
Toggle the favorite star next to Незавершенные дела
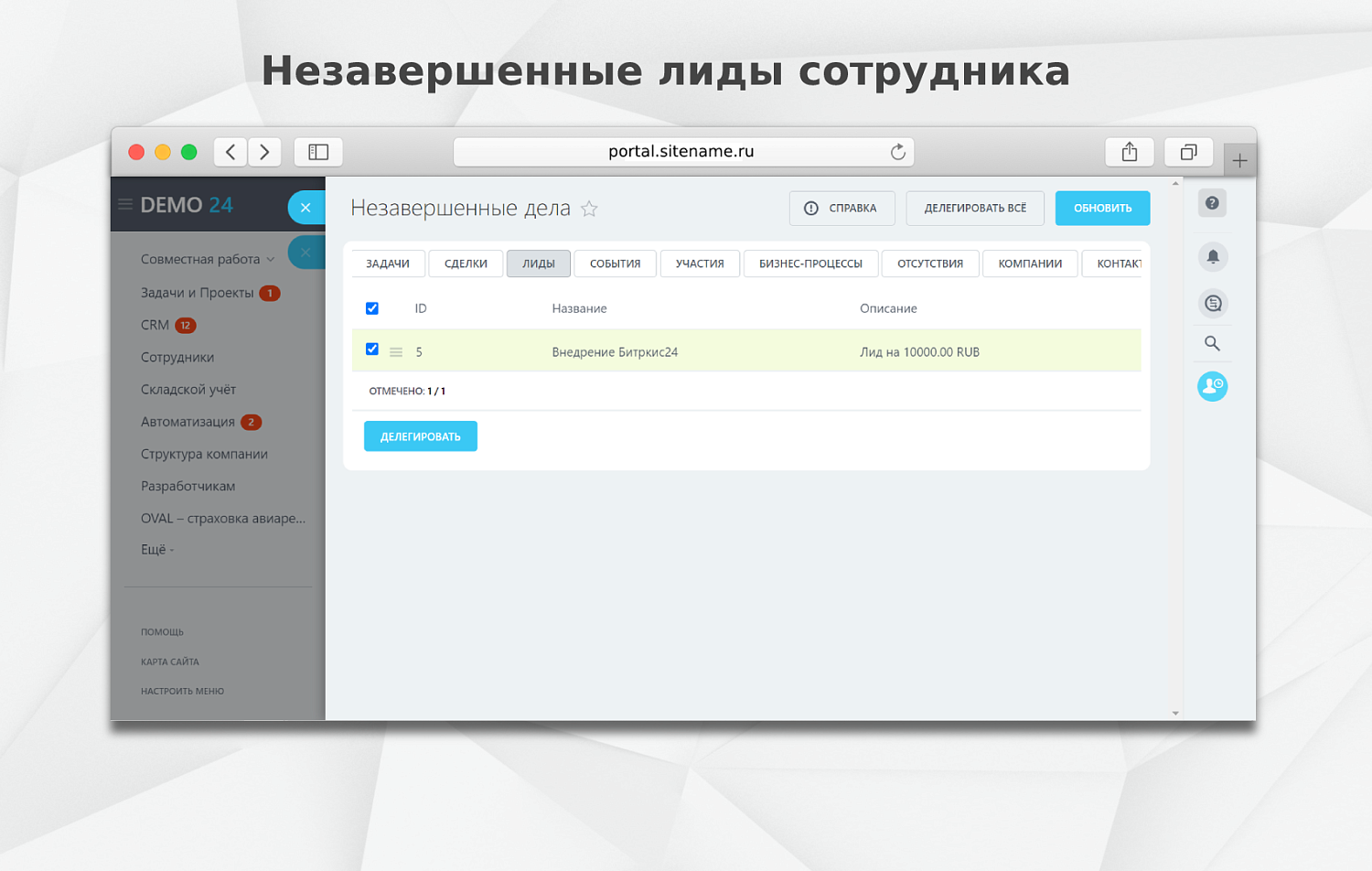tap(590, 209)
